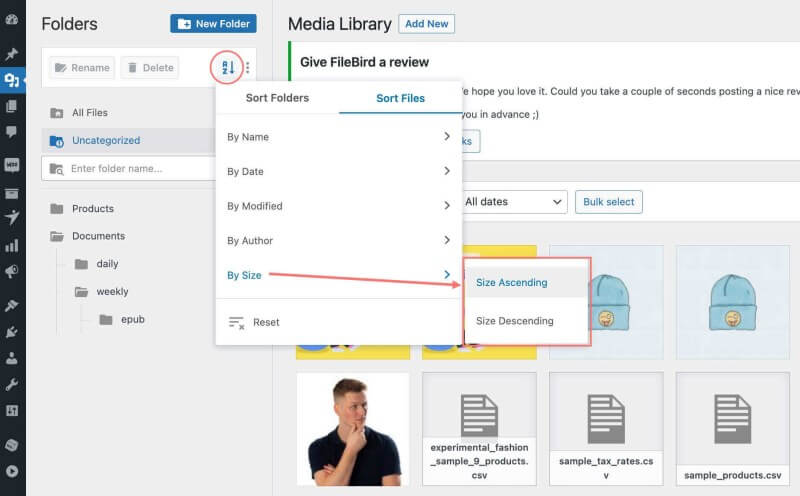Open the Appearance paintbrush icon
This screenshot has width=800, height=496.
(x=12, y=305)
